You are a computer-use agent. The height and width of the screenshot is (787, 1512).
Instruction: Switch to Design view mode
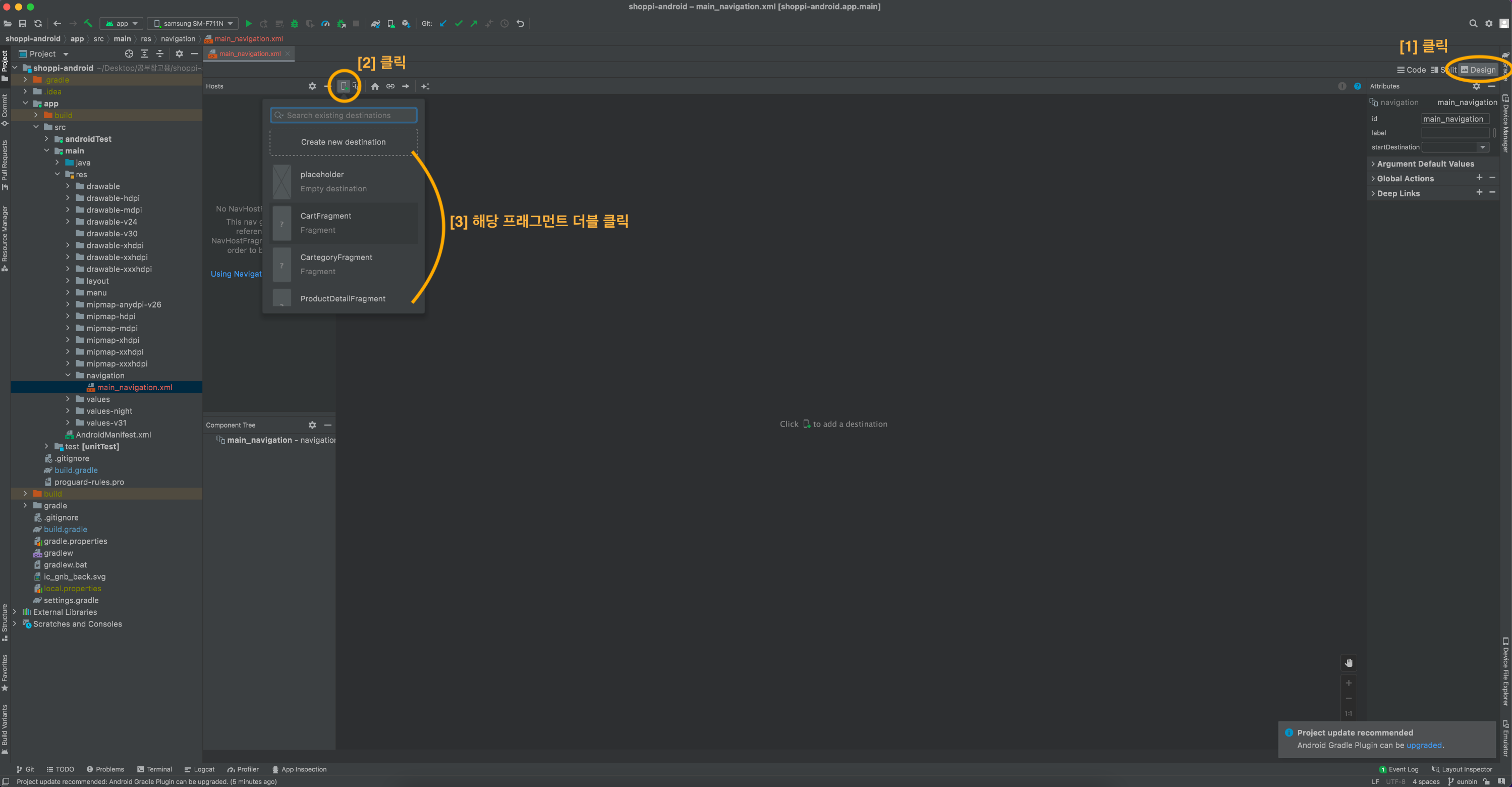coord(1478,70)
